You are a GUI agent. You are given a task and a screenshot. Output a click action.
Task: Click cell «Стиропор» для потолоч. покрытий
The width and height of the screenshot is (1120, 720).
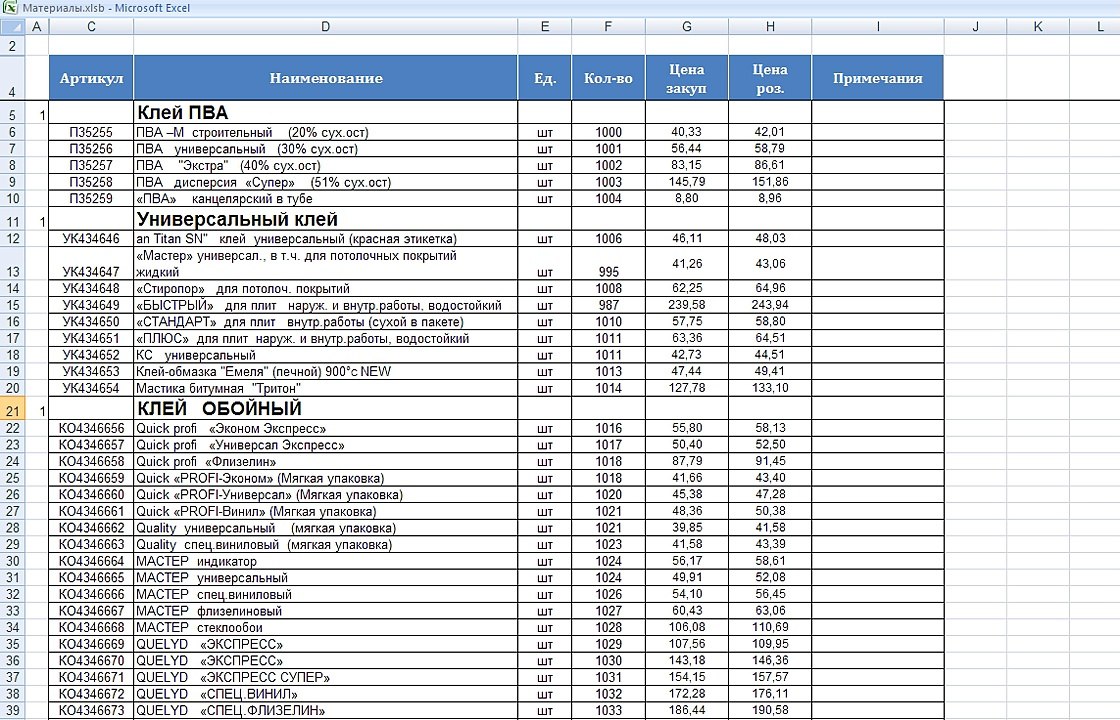326,289
